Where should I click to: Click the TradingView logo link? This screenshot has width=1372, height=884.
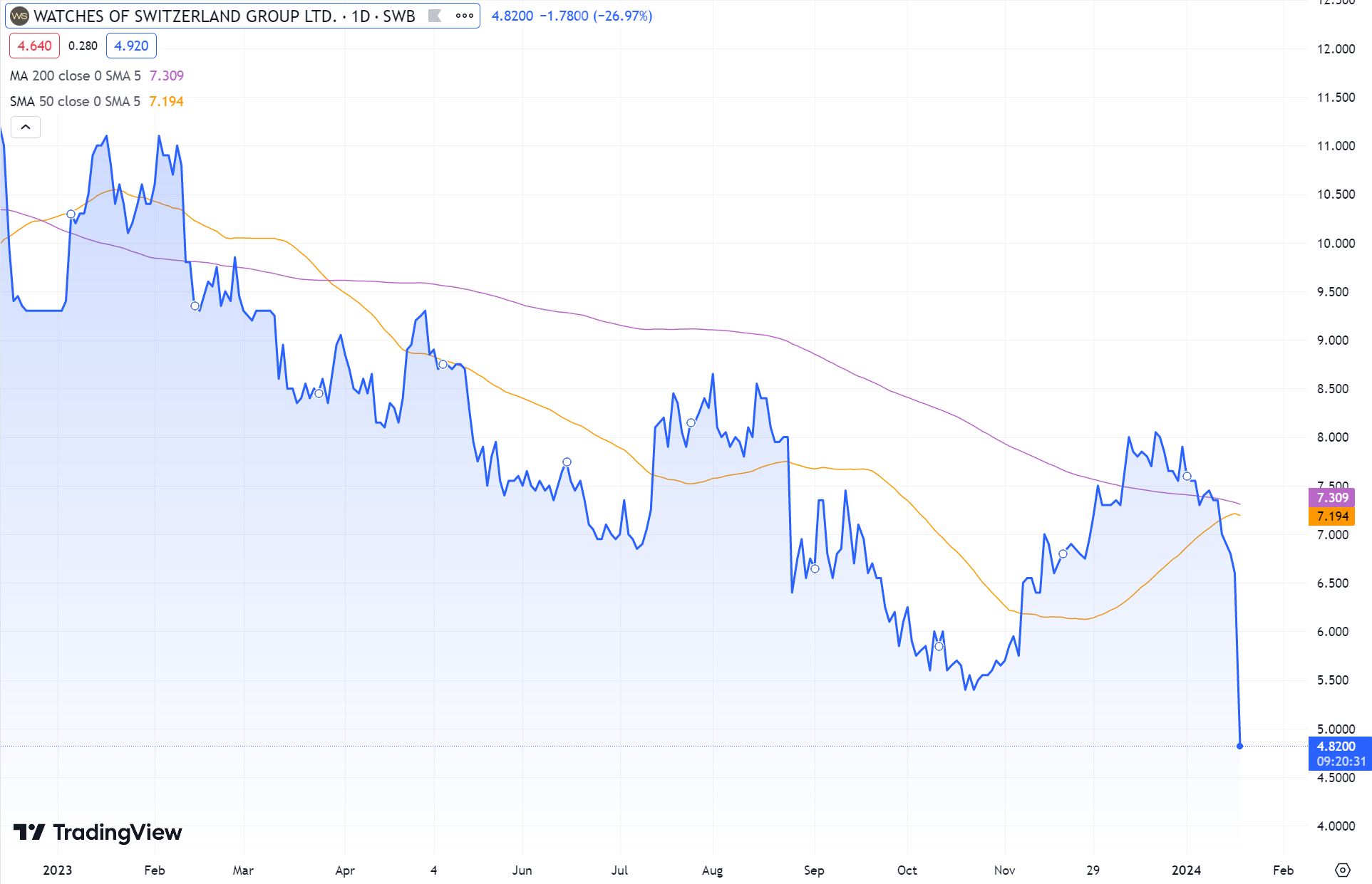click(x=98, y=832)
